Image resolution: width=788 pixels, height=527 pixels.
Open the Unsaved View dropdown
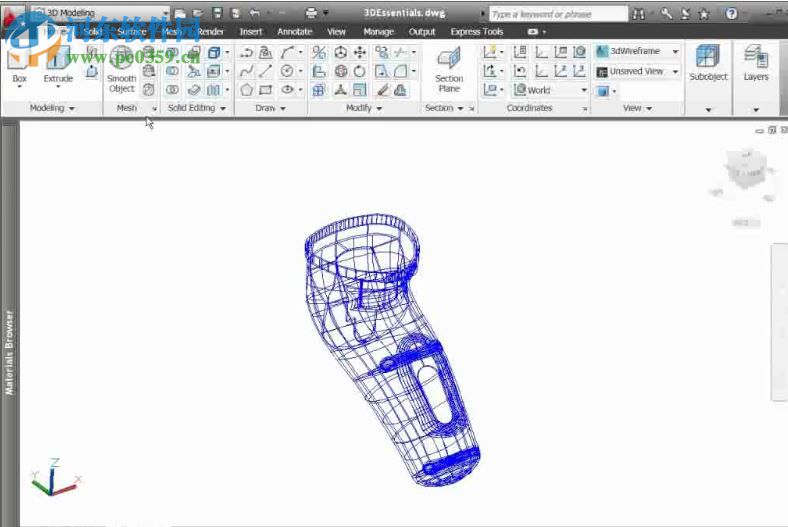[x=675, y=72]
